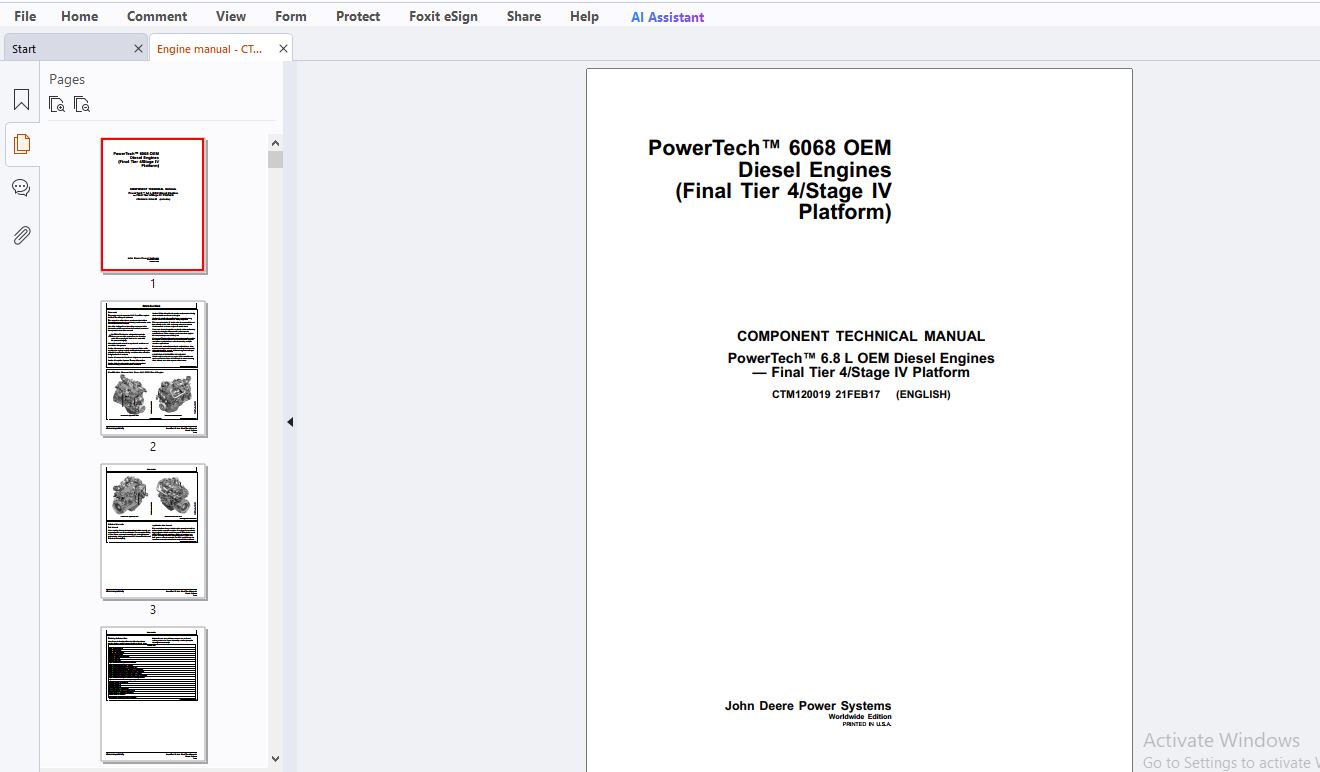Open the Protect ribbon tab
Screen dimensions: 1320x772
358,16
